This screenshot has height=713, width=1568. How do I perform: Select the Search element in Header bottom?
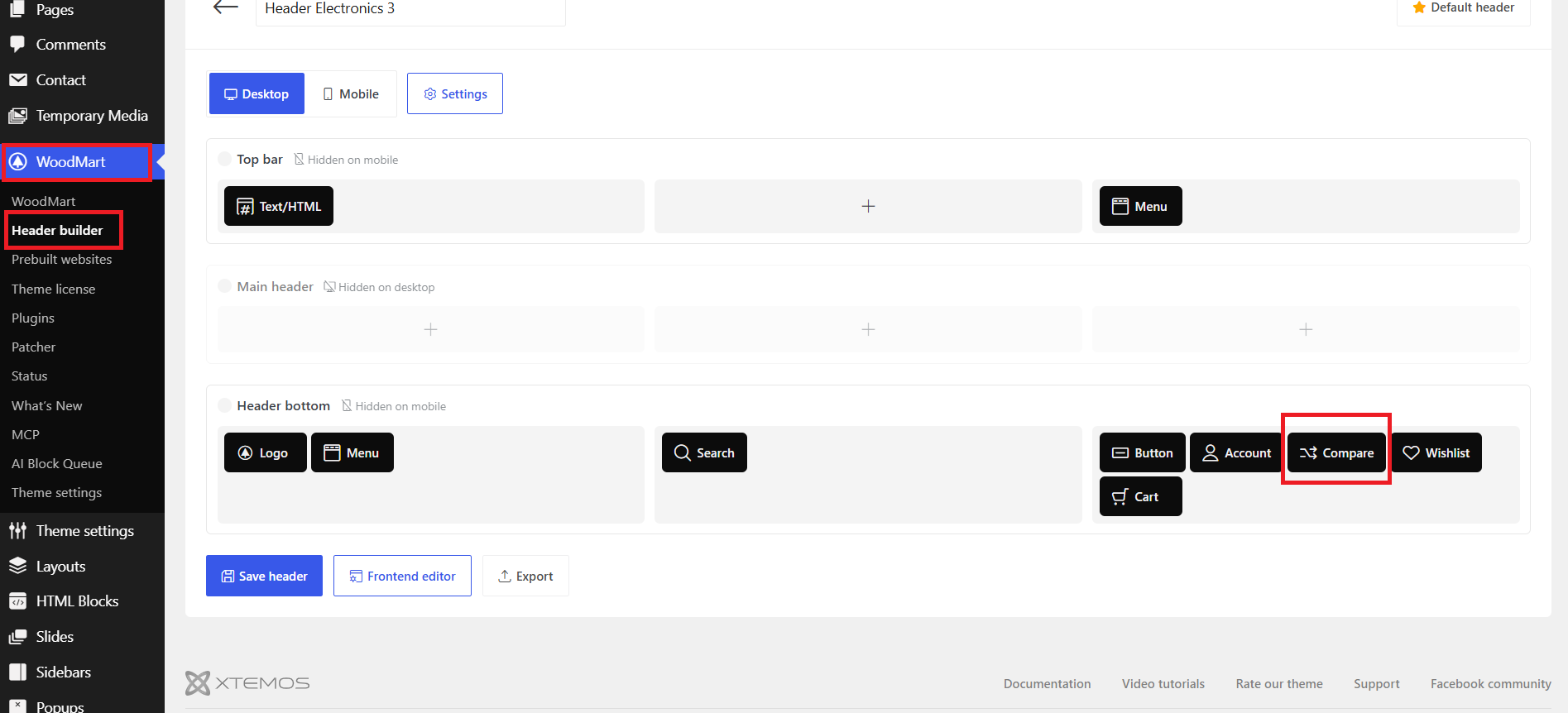pos(704,452)
